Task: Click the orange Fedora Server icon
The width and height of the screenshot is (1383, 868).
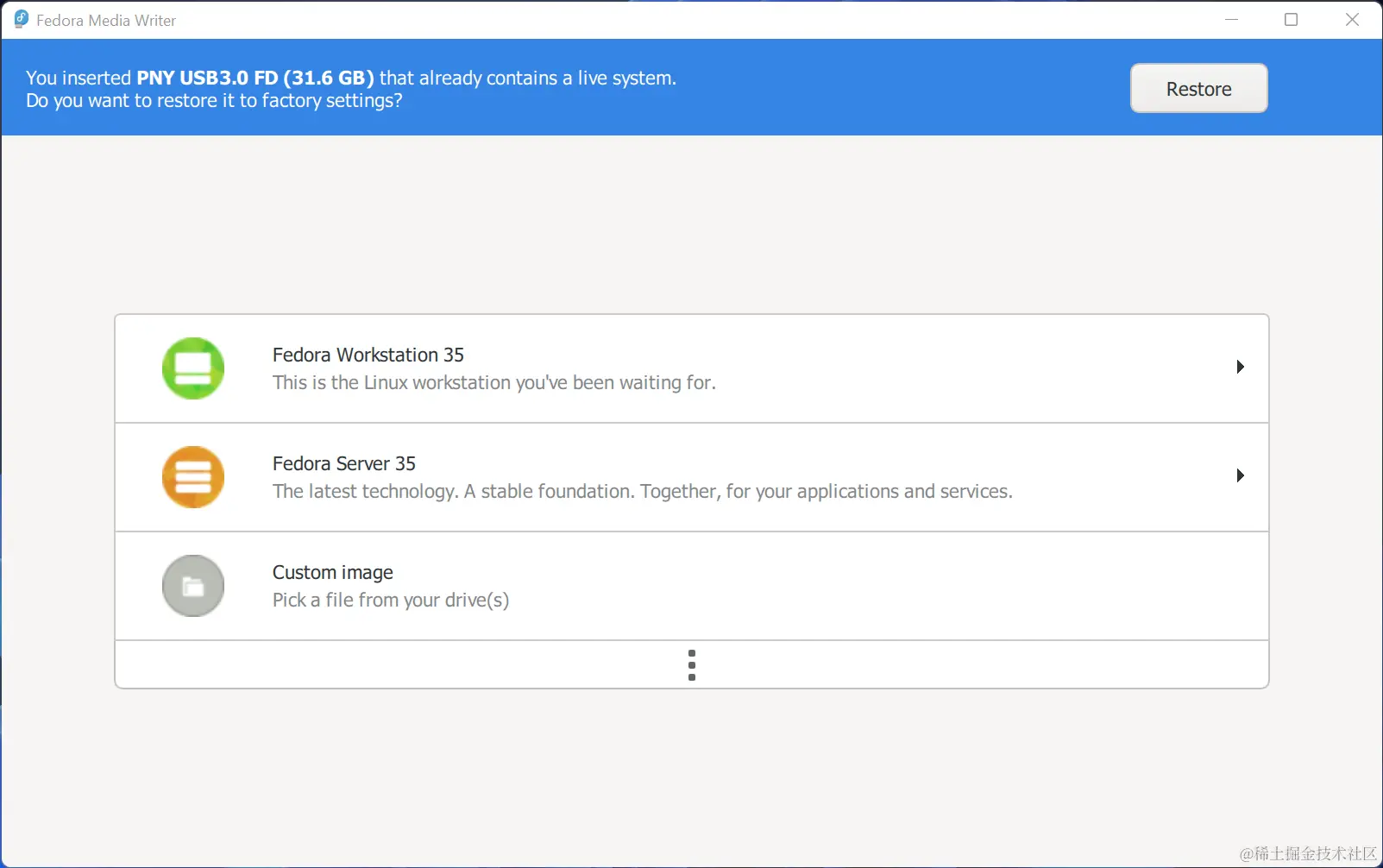Action: click(x=193, y=477)
